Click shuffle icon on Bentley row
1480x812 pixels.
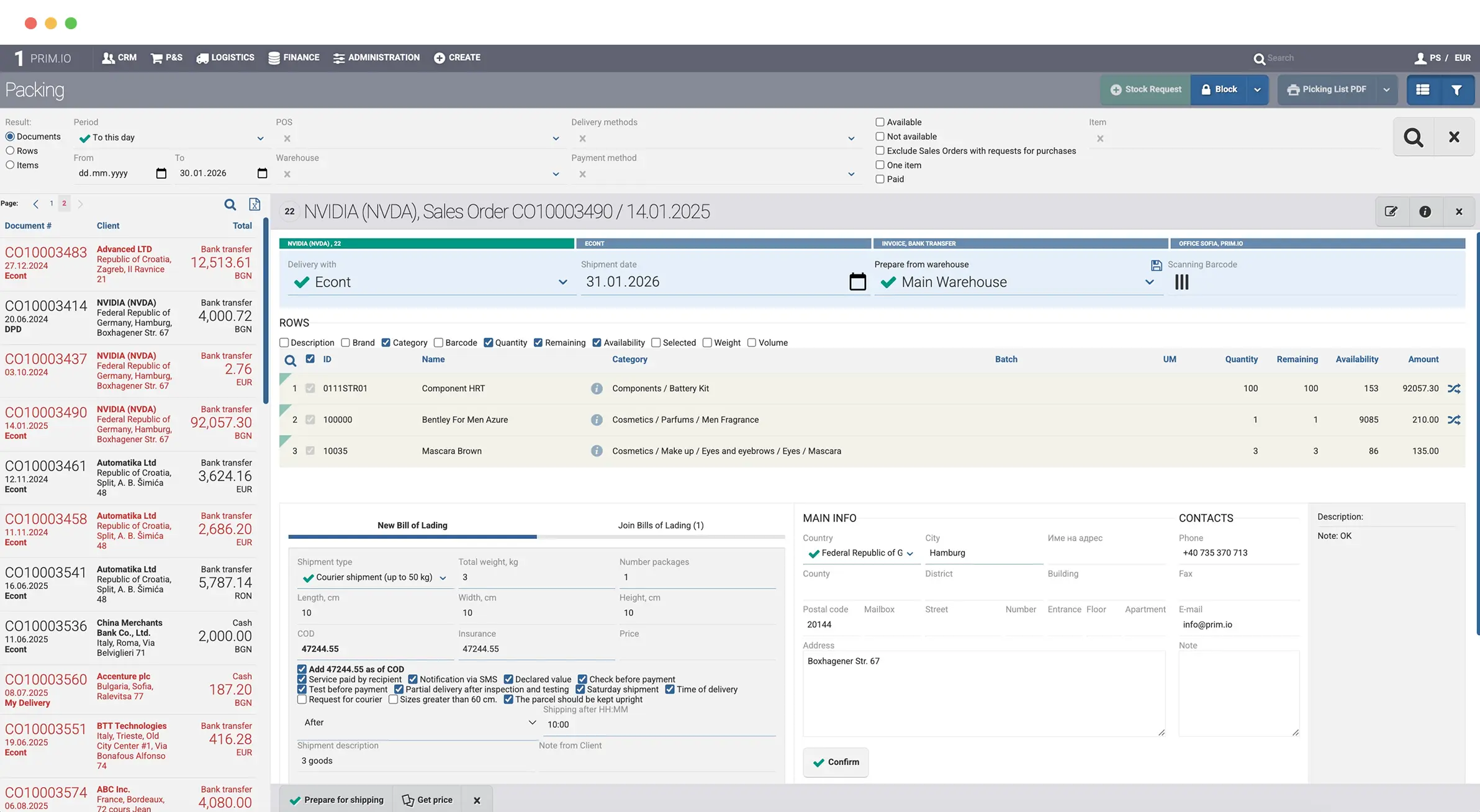1454,420
